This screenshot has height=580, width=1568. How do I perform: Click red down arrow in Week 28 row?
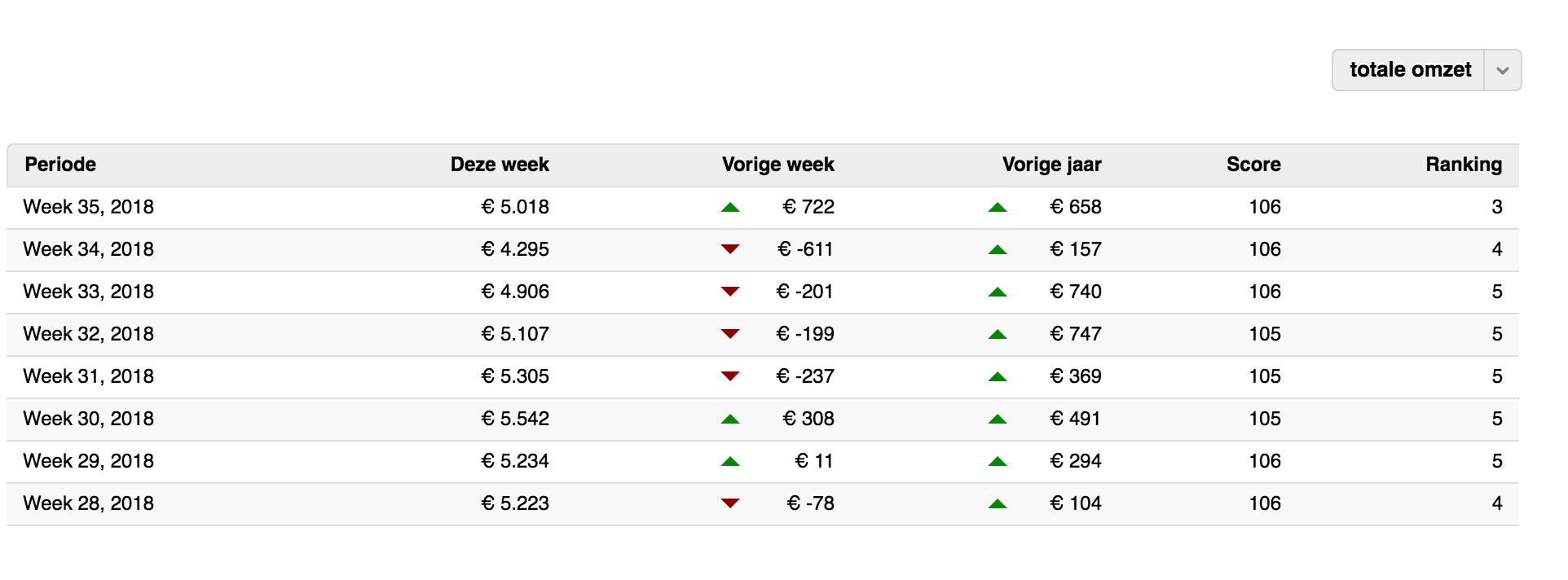[730, 503]
